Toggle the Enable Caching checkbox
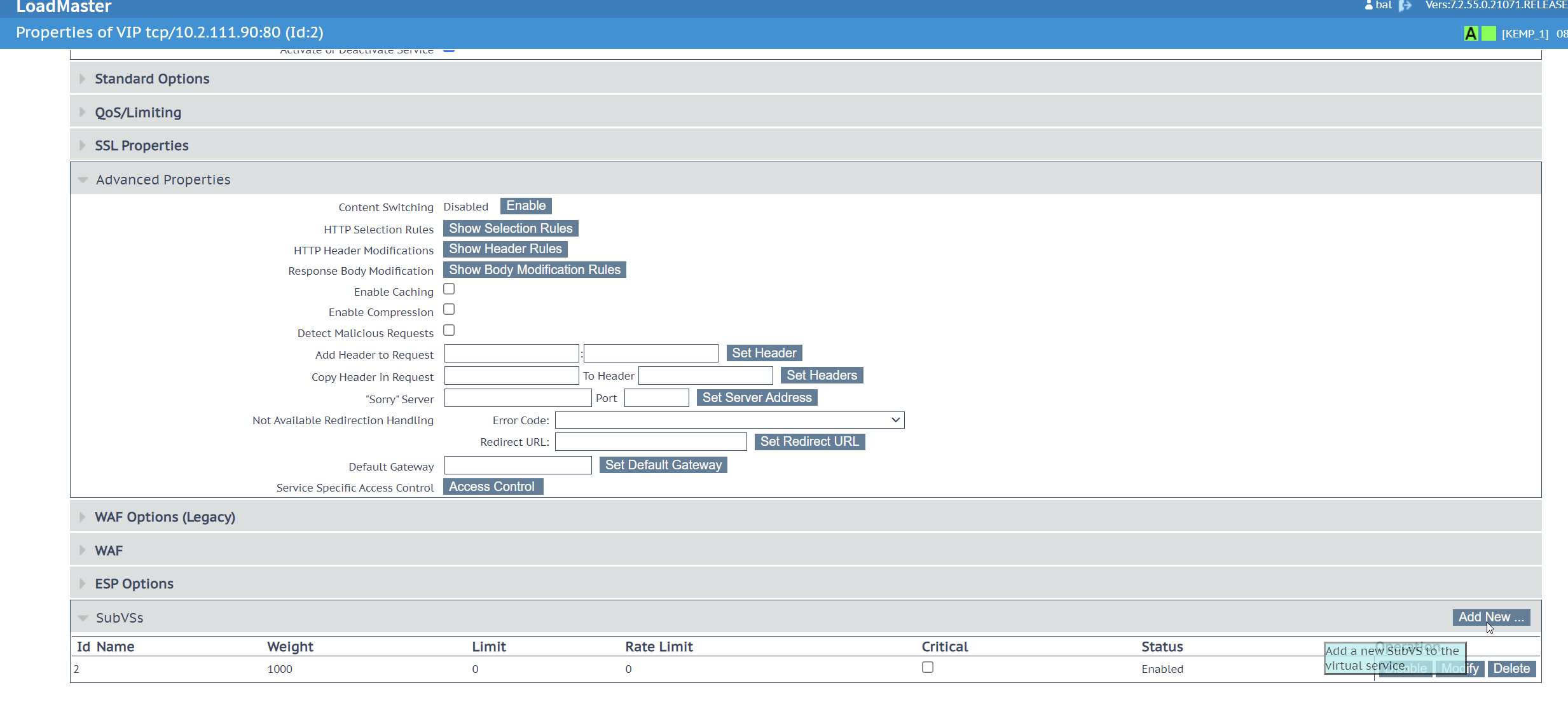This screenshot has width=1568, height=704. 449,289
